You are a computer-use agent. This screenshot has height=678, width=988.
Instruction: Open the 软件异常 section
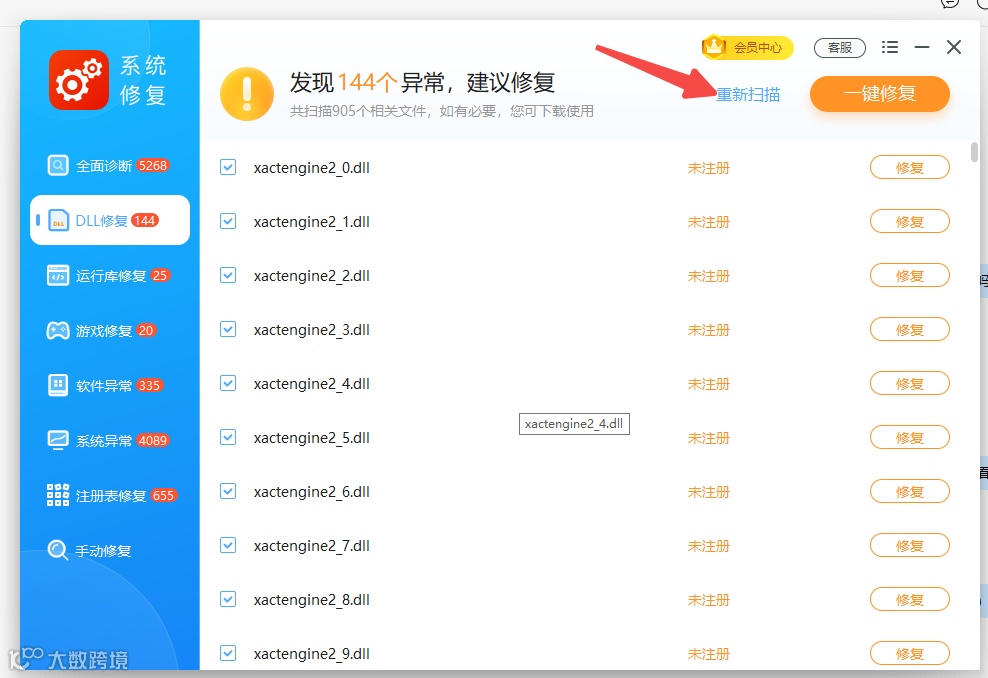tap(108, 385)
